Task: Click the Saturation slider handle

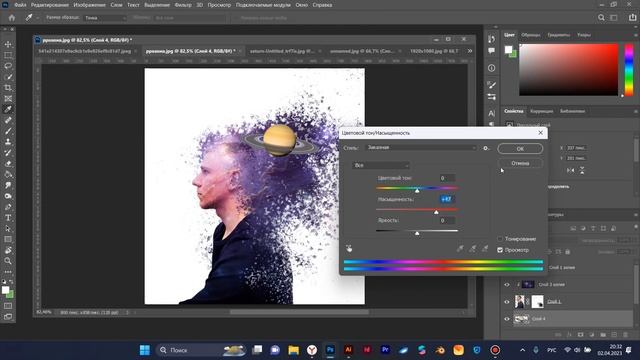Action: (436, 212)
